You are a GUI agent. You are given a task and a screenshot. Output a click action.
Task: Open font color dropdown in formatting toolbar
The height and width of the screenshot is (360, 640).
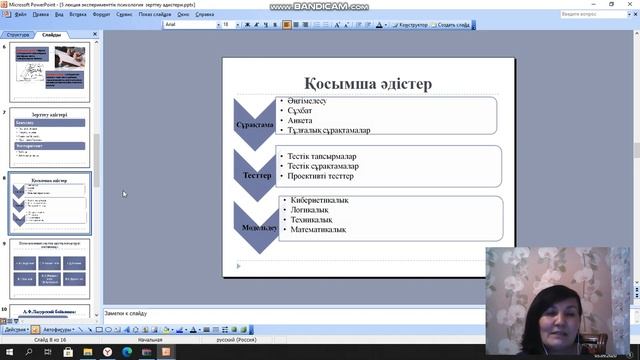pyautogui.click(x=386, y=25)
